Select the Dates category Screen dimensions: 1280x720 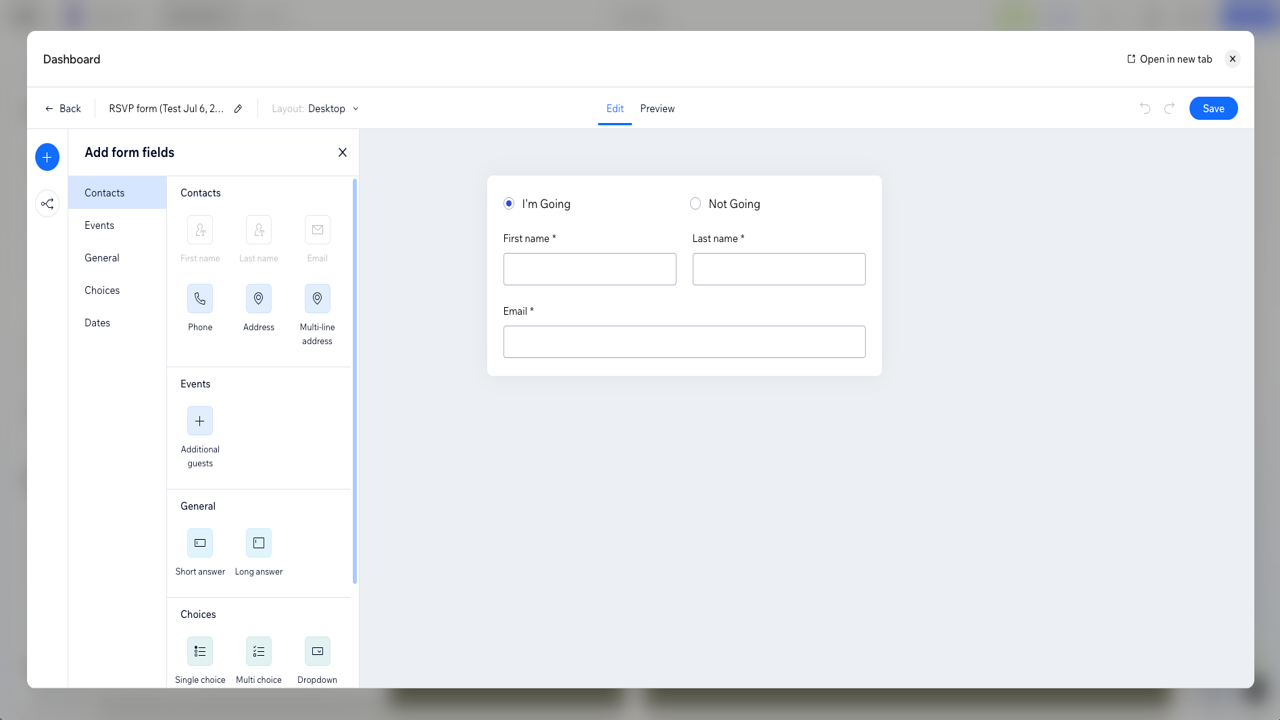[x=117, y=323]
